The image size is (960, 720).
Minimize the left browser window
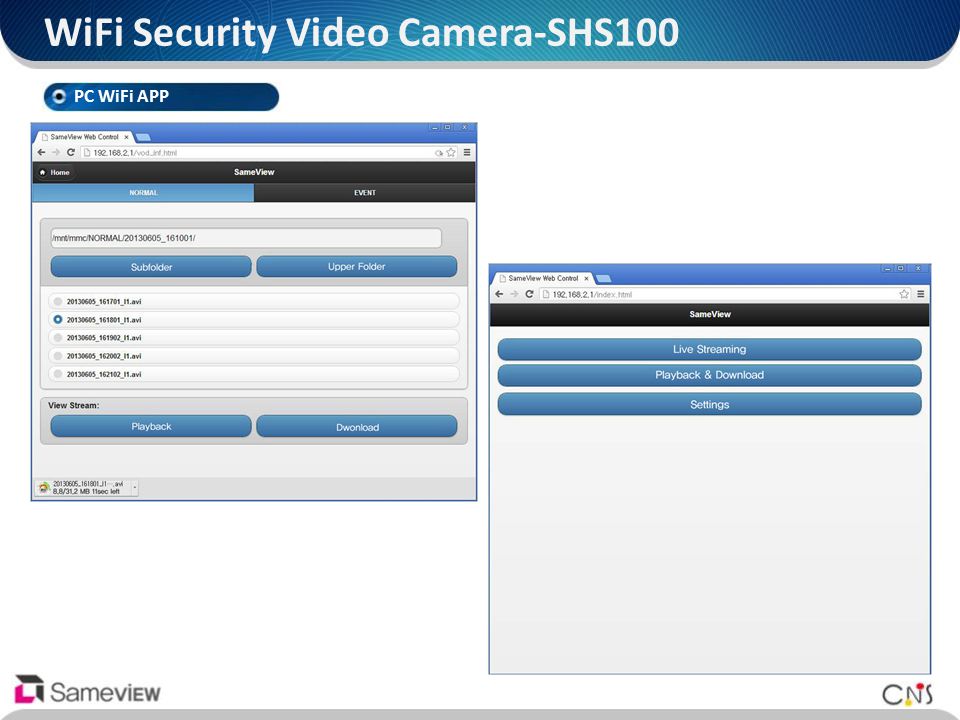tap(435, 127)
